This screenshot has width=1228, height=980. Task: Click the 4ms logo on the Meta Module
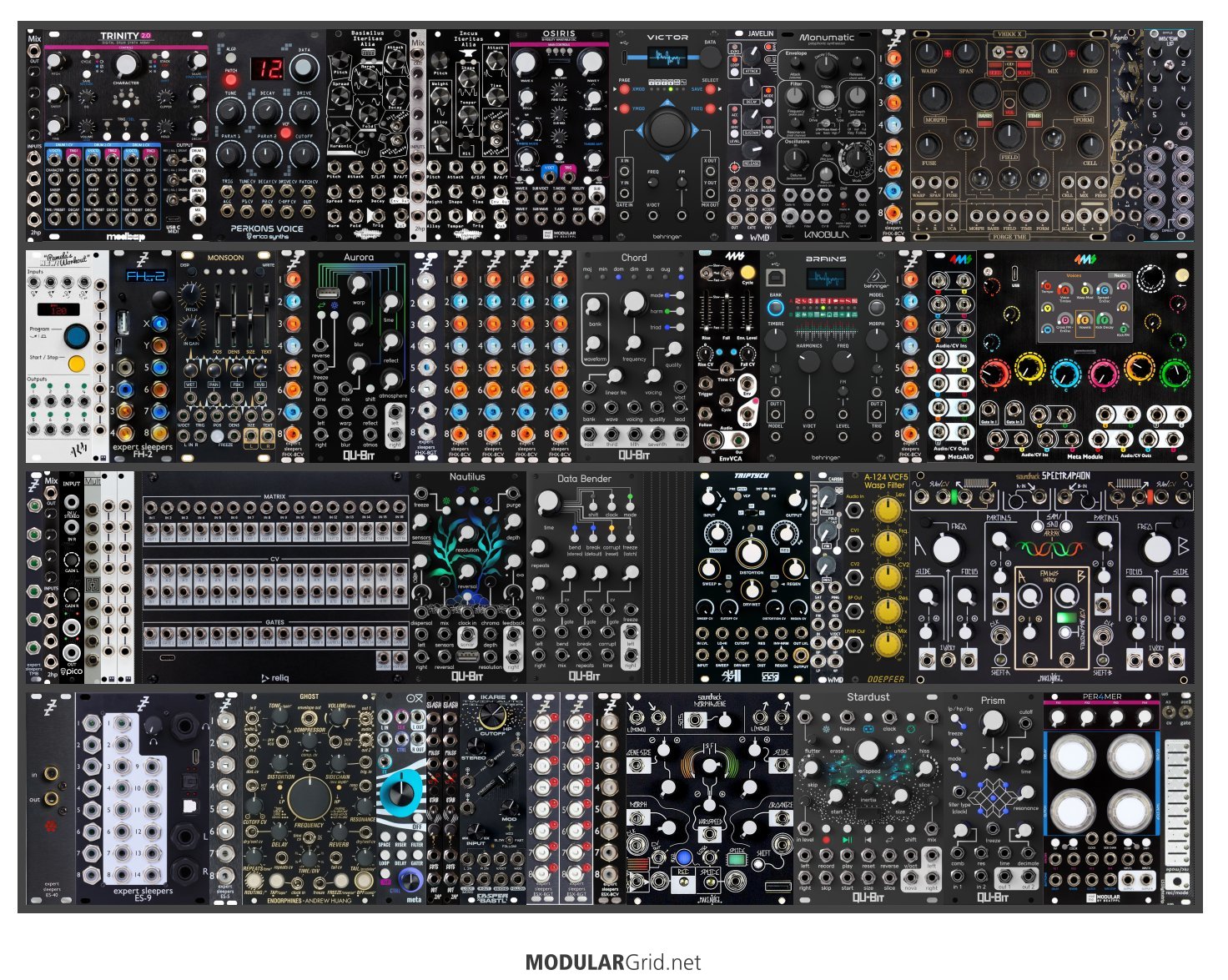coord(1085,259)
